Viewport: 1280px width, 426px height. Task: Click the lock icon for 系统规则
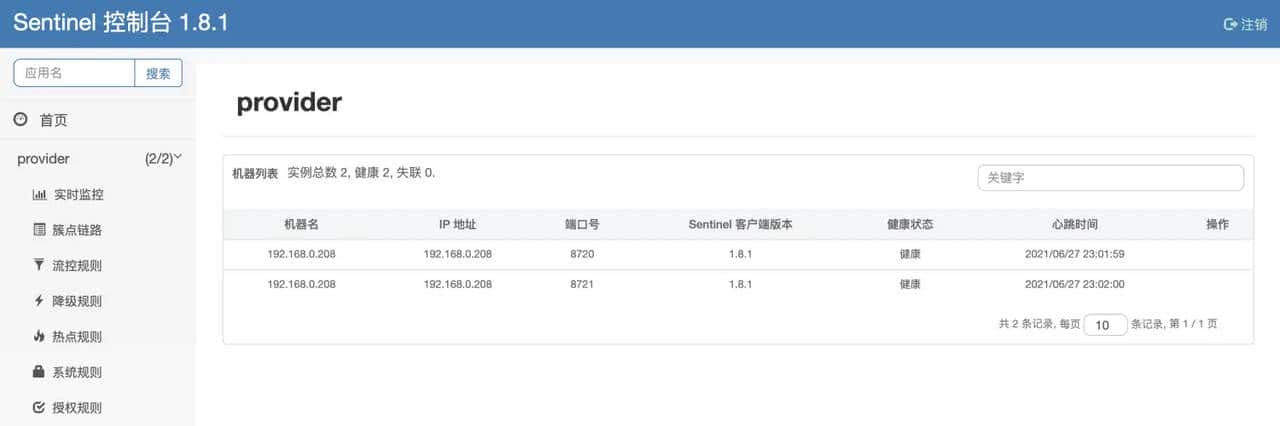tap(39, 372)
